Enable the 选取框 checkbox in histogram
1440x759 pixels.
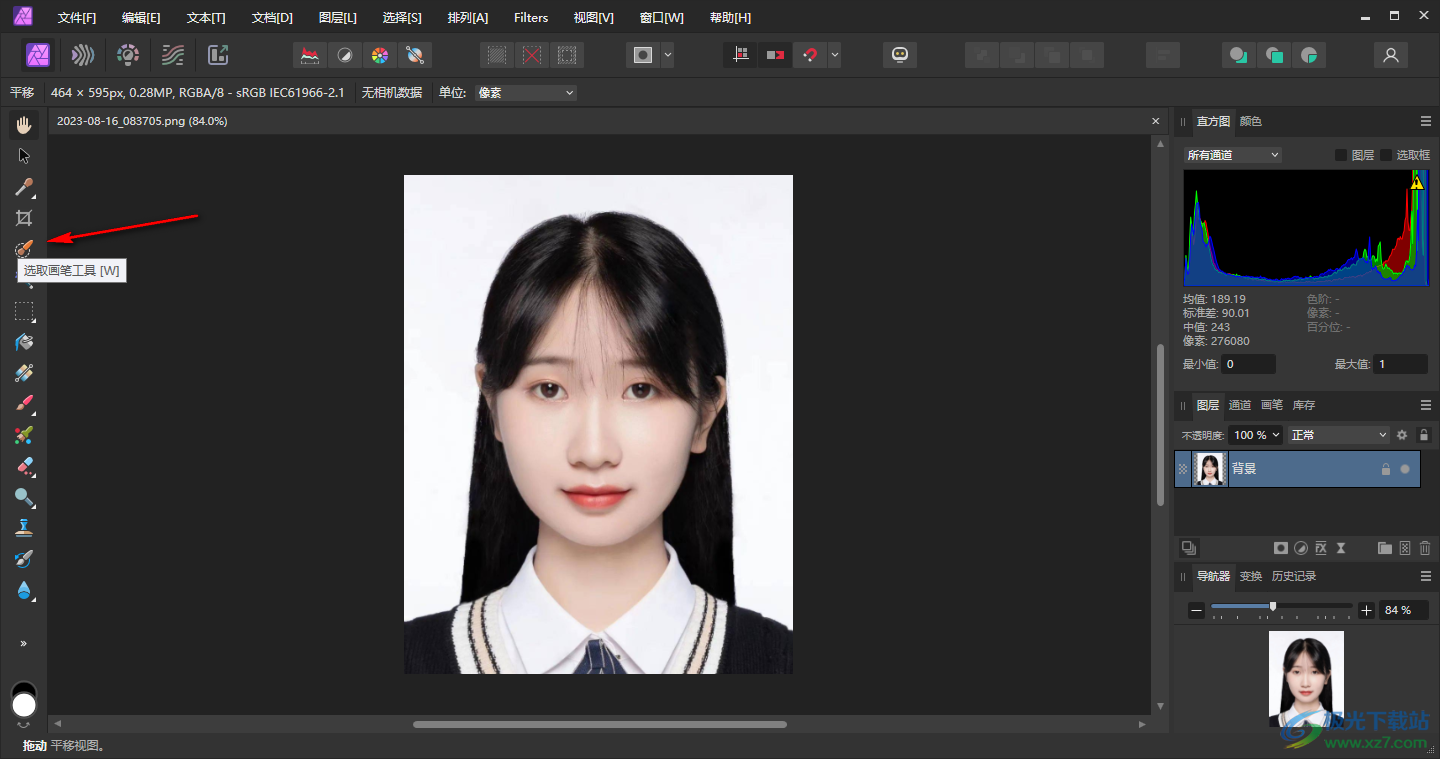[x=1386, y=155]
